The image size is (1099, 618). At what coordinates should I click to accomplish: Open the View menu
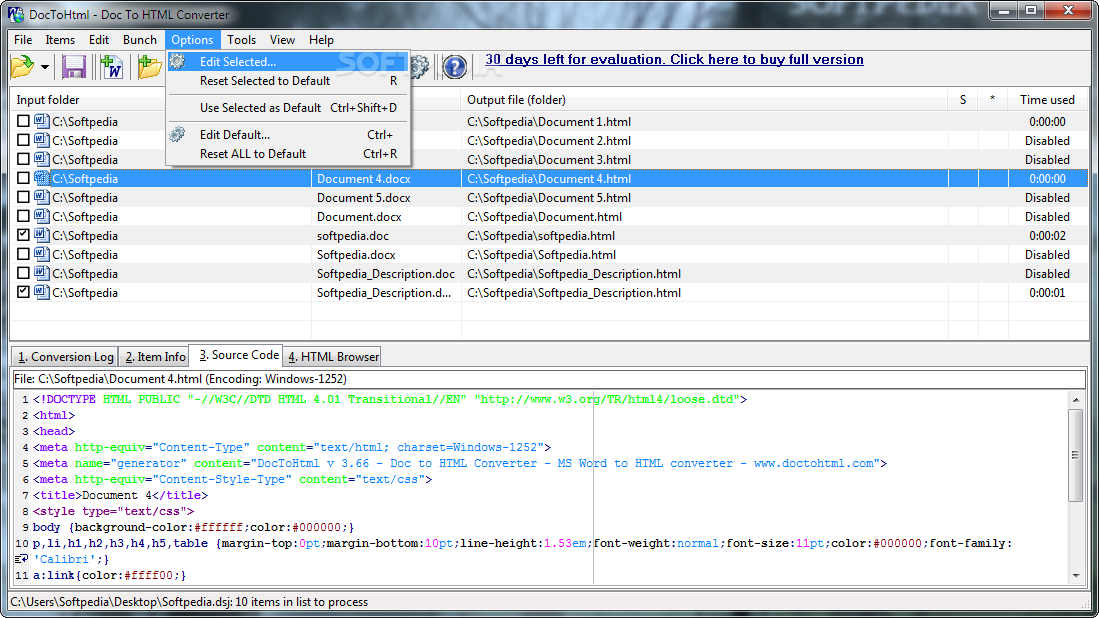click(x=282, y=40)
